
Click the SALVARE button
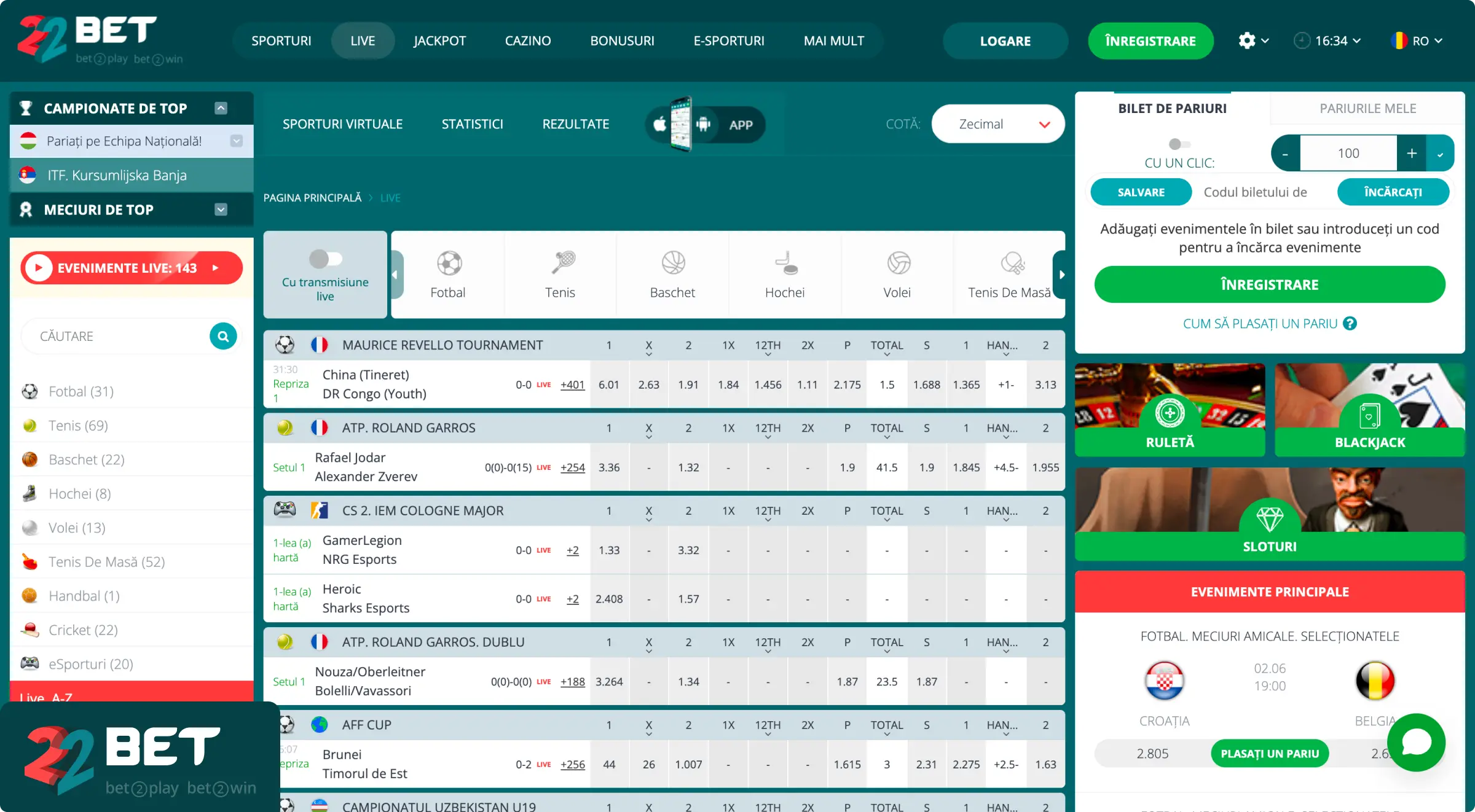coord(1141,192)
